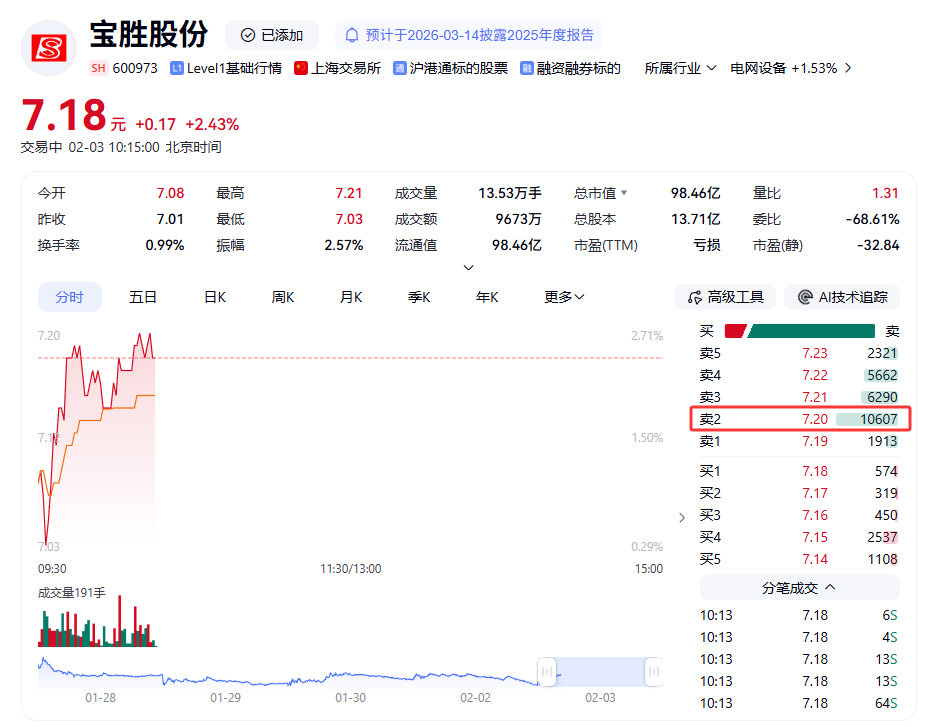Click the left handle of timeline range slider
Viewport: 927px width, 727px height.
547,672
